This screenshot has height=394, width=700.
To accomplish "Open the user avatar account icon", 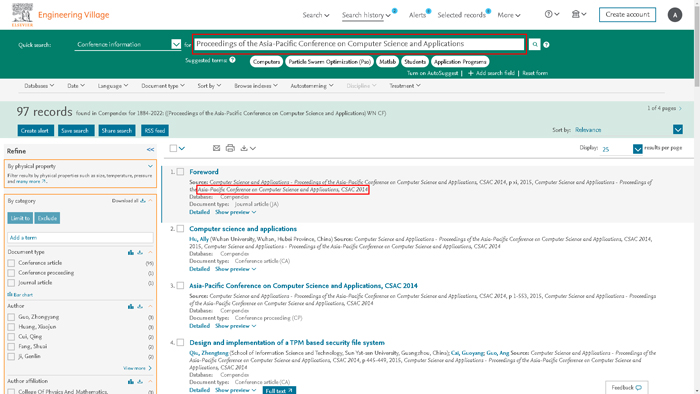I will click(675, 15).
